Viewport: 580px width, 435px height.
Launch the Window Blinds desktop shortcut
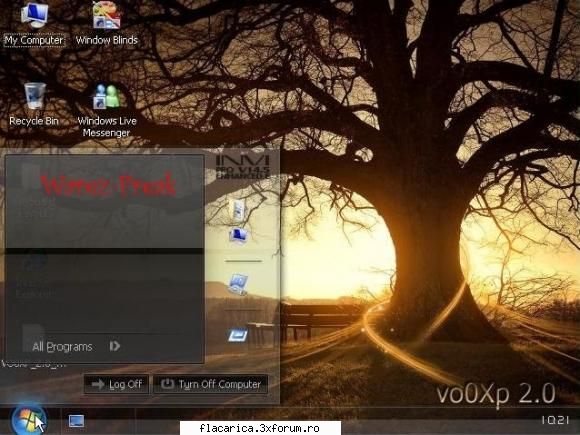(x=107, y=24)
